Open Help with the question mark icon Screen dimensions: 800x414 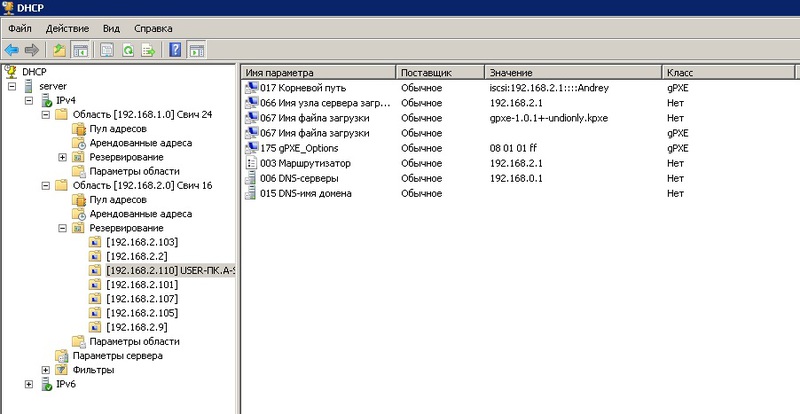[175, 50]
